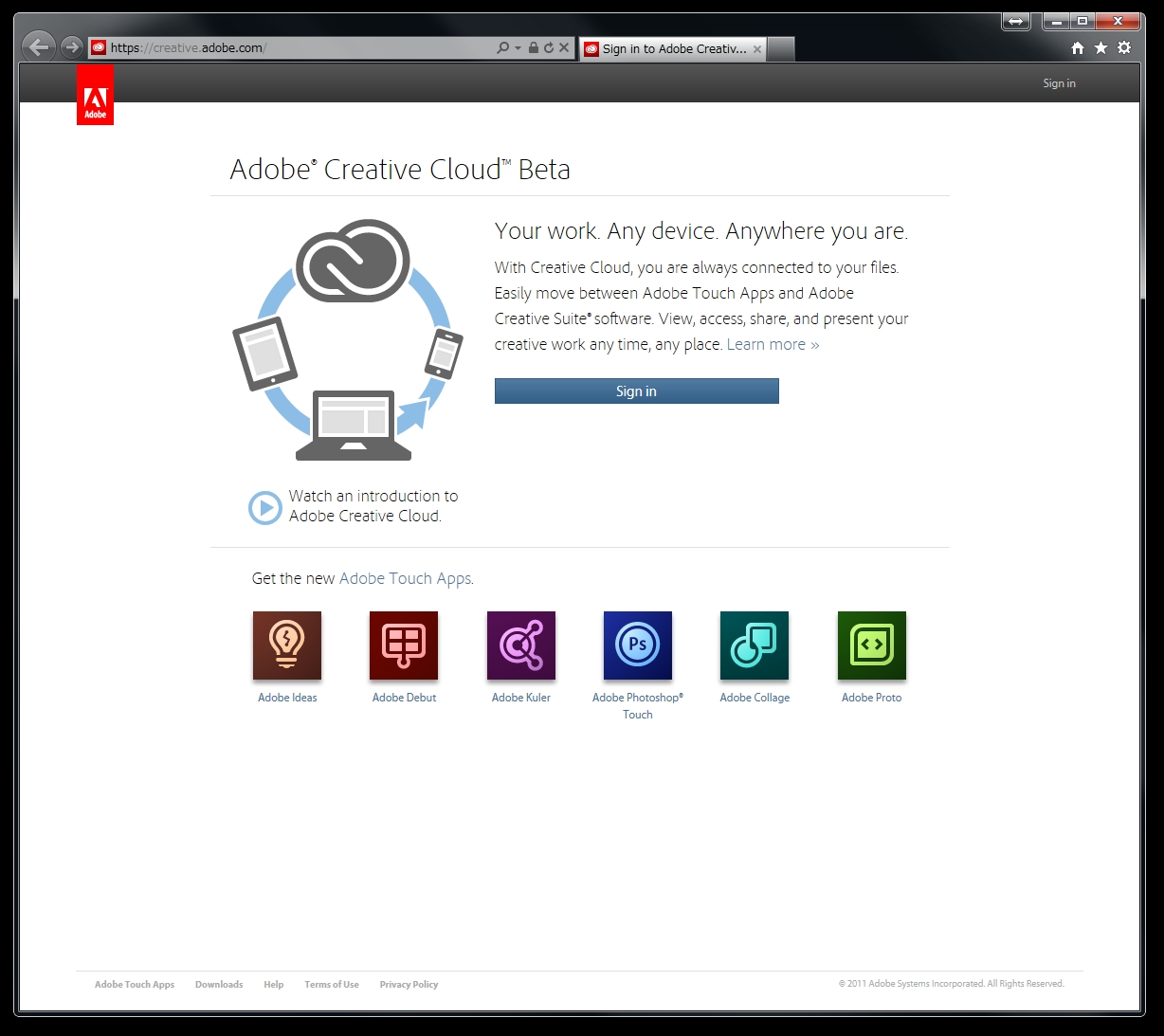Open the Privacy Policy footer link
The width and height of the screenshot is (1164, 1036).
409,984
